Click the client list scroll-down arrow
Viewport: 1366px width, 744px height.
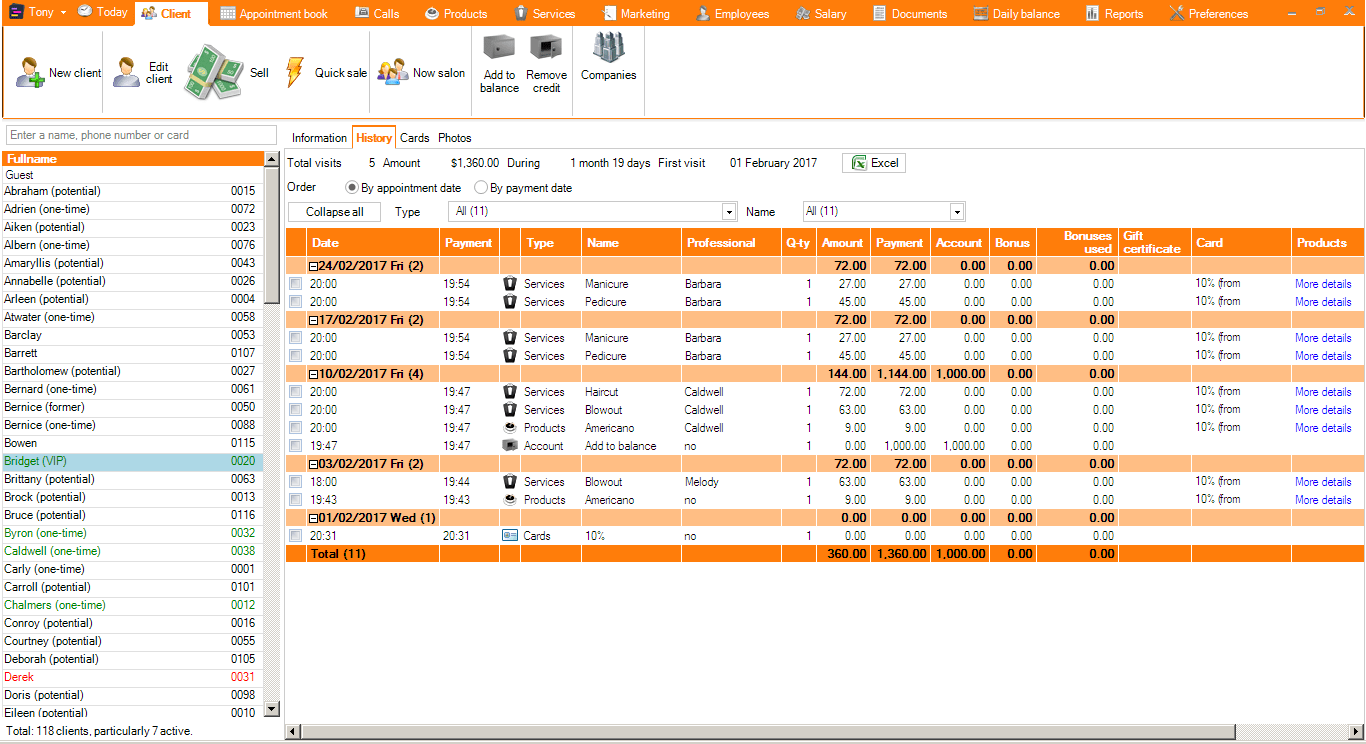click(271, 709)
